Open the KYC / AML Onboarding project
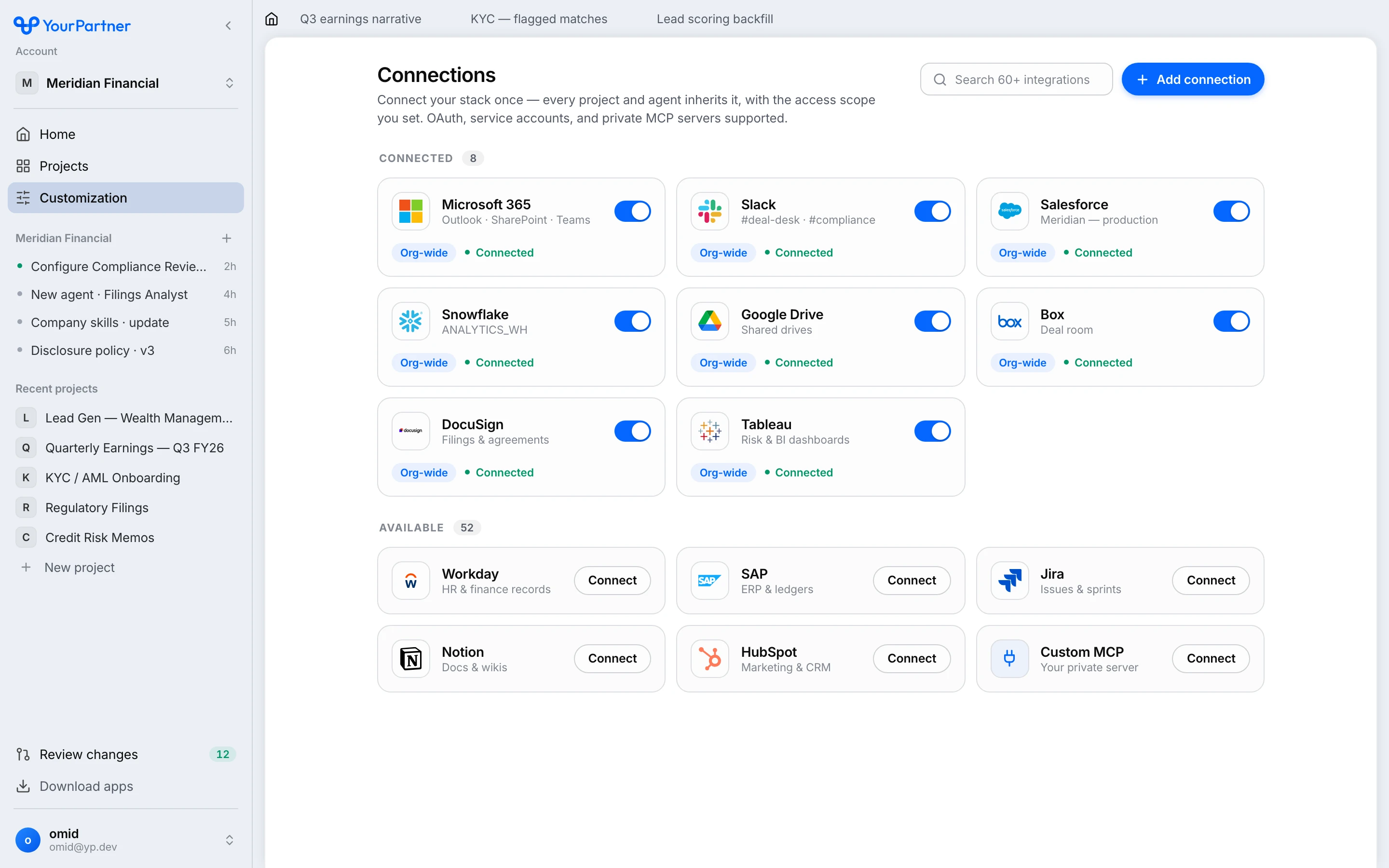 126,477
